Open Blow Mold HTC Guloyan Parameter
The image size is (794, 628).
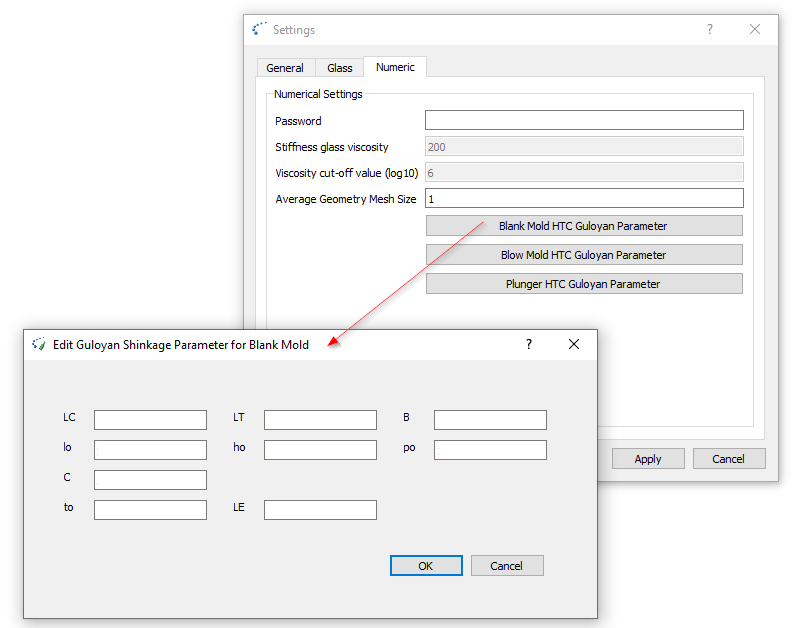[x=584, y=255]
